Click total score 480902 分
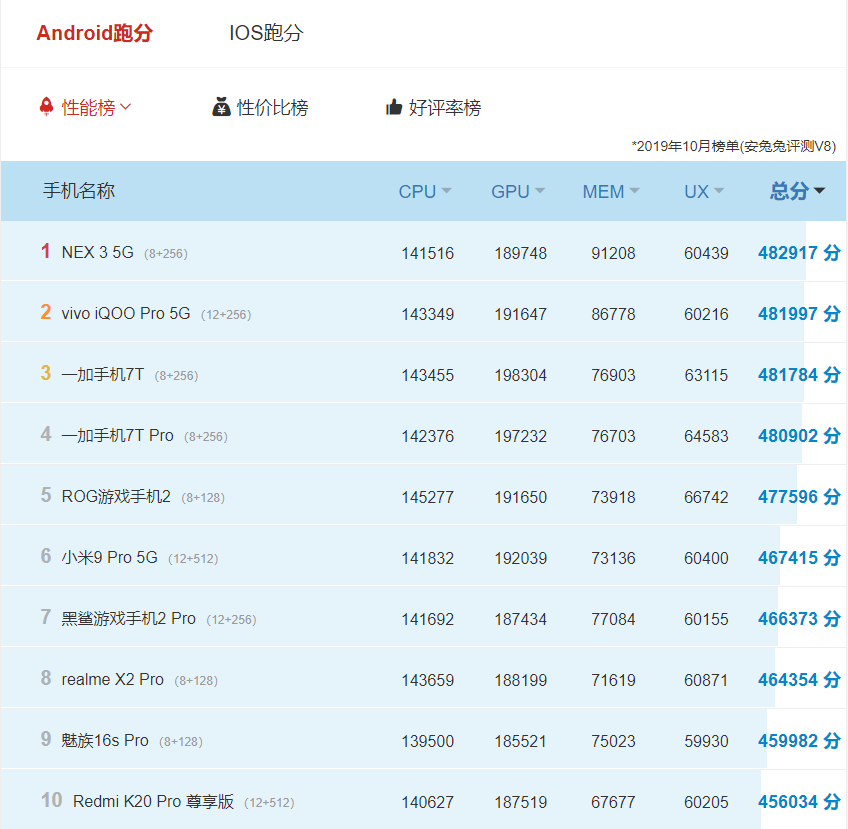 click(799, 436)
